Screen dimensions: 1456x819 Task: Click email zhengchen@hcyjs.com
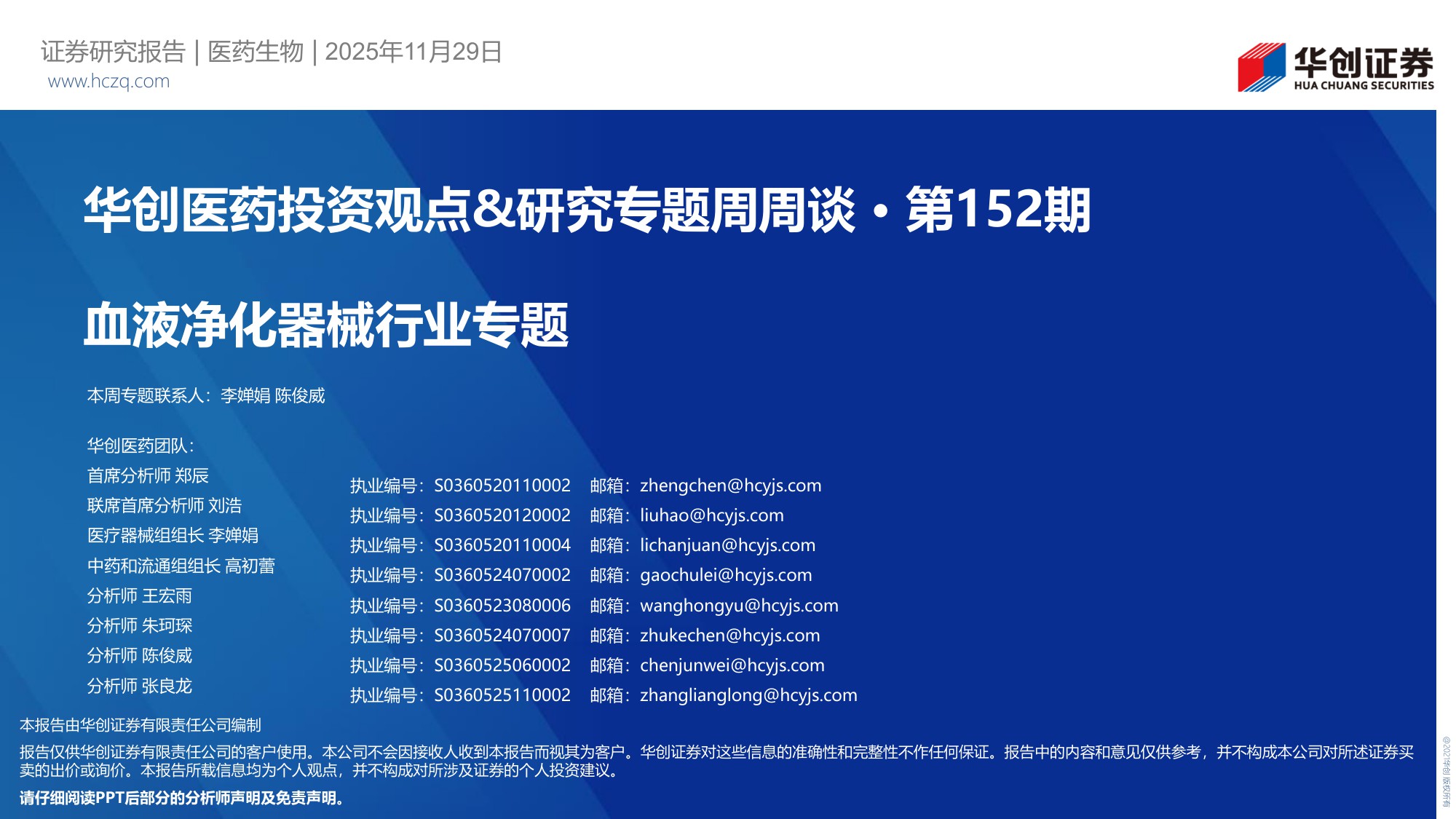coord(730,486)
